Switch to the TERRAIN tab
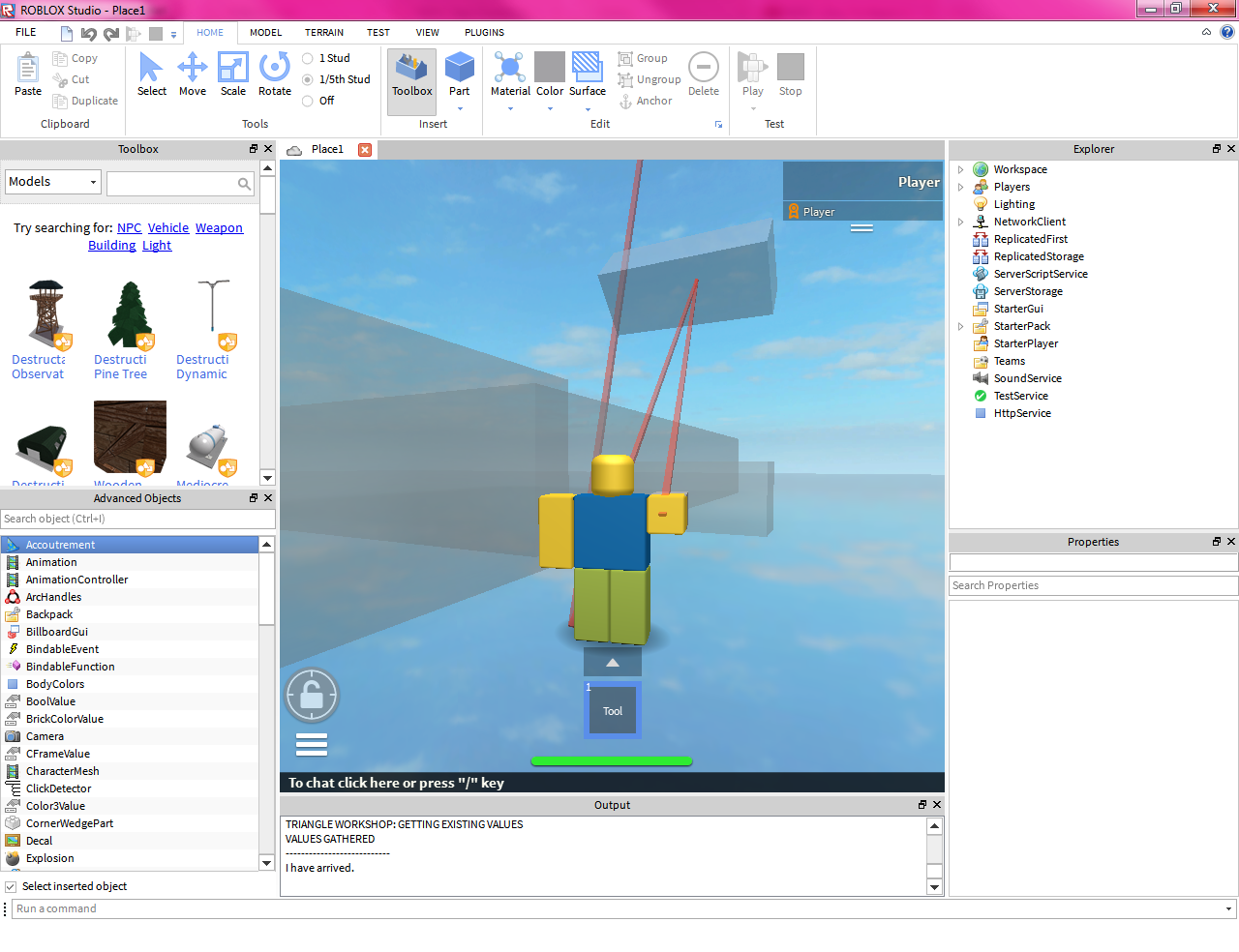 click(x=324, y=32)
